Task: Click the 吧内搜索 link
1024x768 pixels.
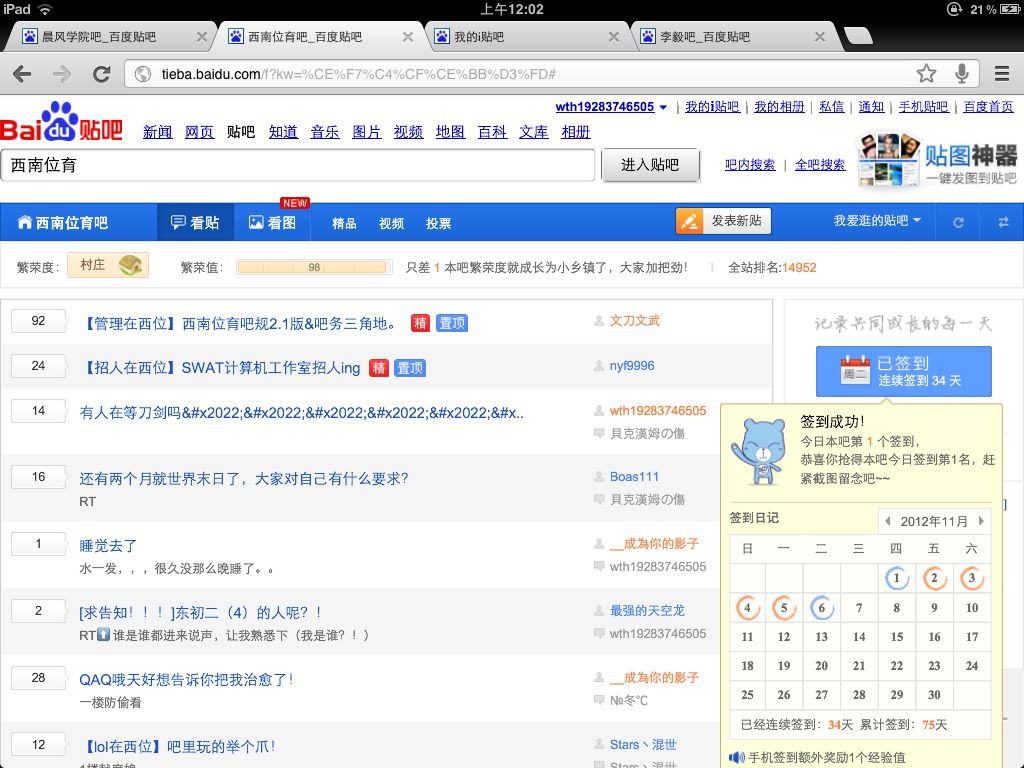Action: point(750,165)
